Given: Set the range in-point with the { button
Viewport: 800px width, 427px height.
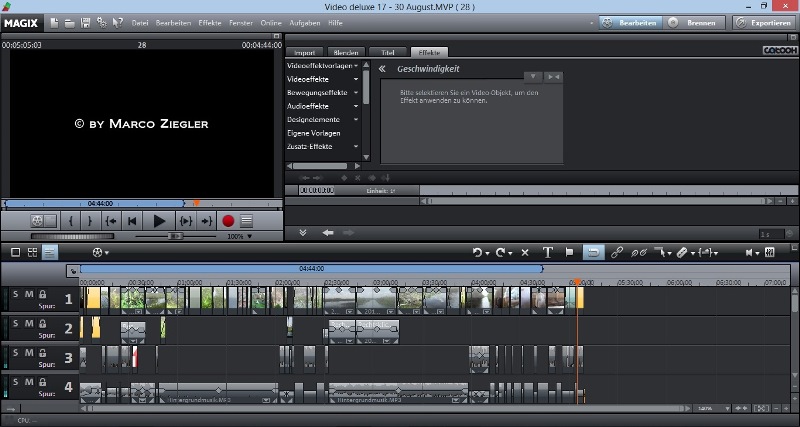Looking at the screenshot, I should click(x=71, y=221).
